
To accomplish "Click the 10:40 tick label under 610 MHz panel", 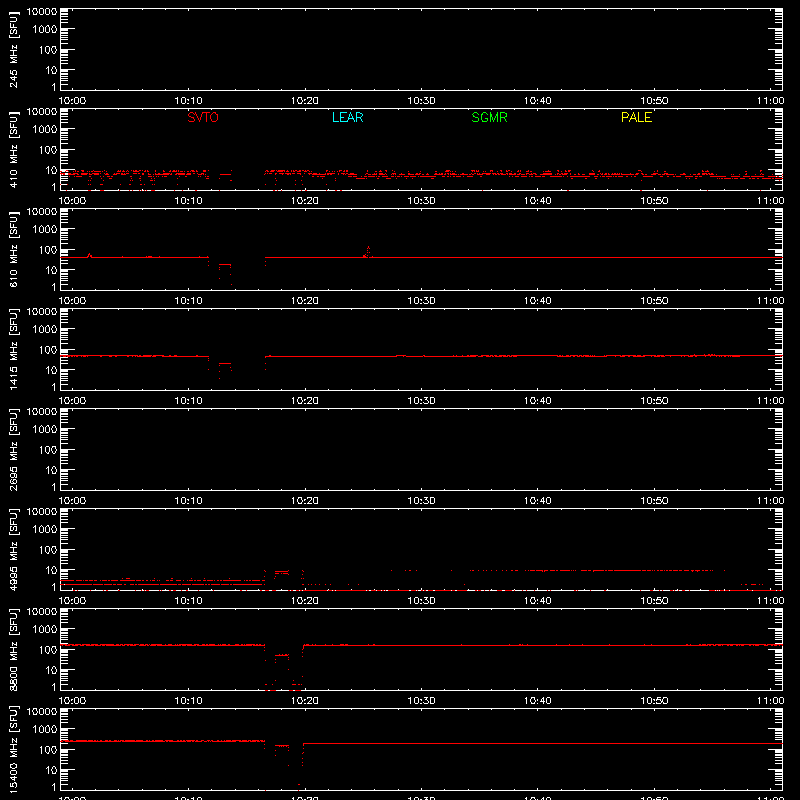I will tap(537, 301).
